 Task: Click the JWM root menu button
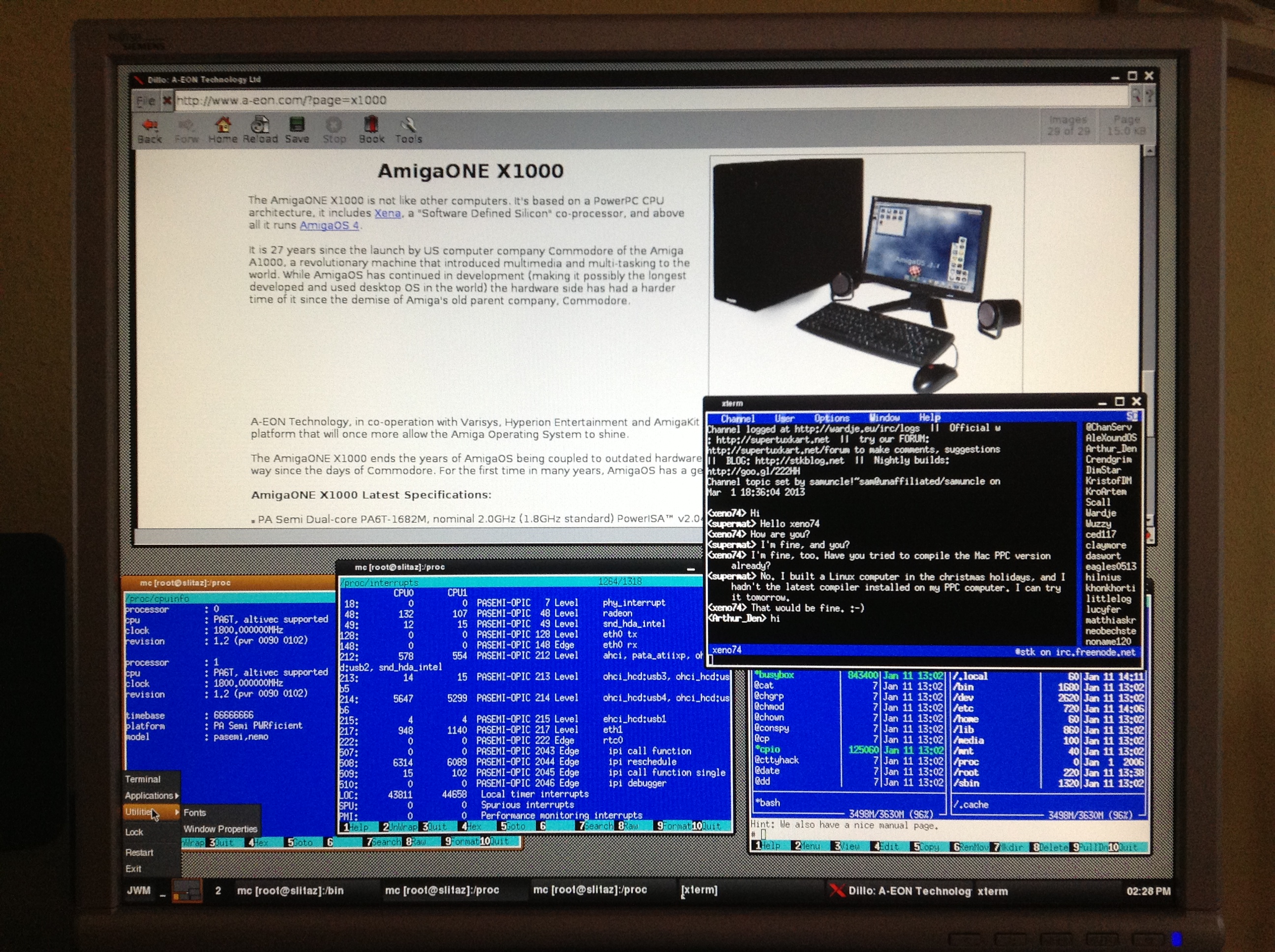coord(138,891)
